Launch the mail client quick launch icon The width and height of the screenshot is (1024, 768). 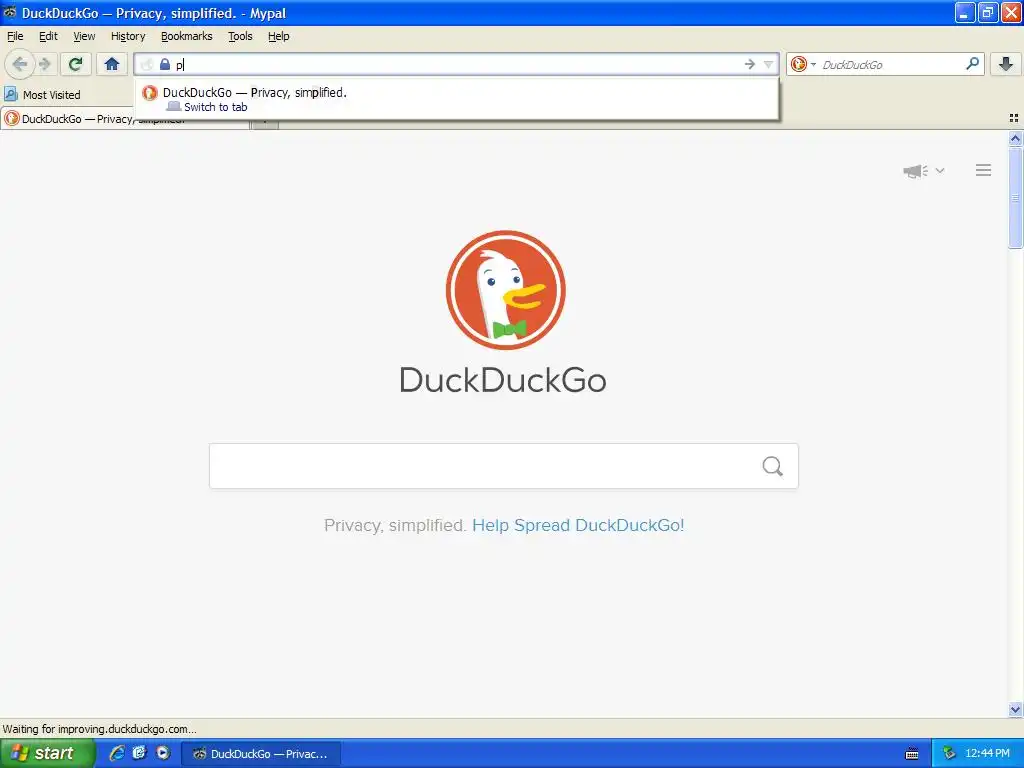pos(140,753)
